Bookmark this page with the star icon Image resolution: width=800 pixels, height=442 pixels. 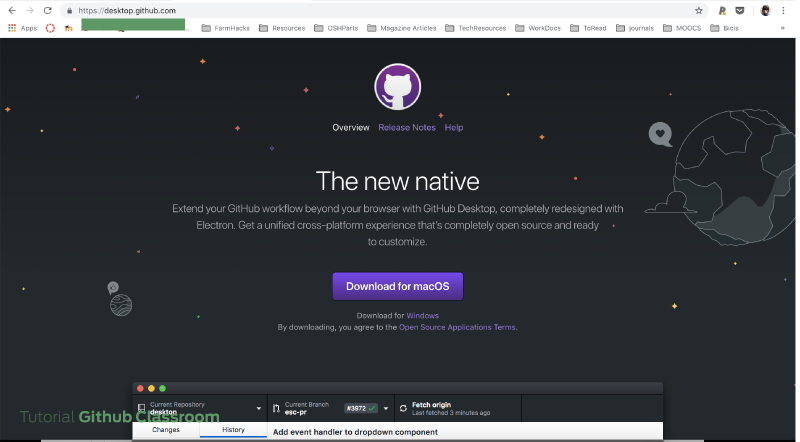click(x=698, y=11)
